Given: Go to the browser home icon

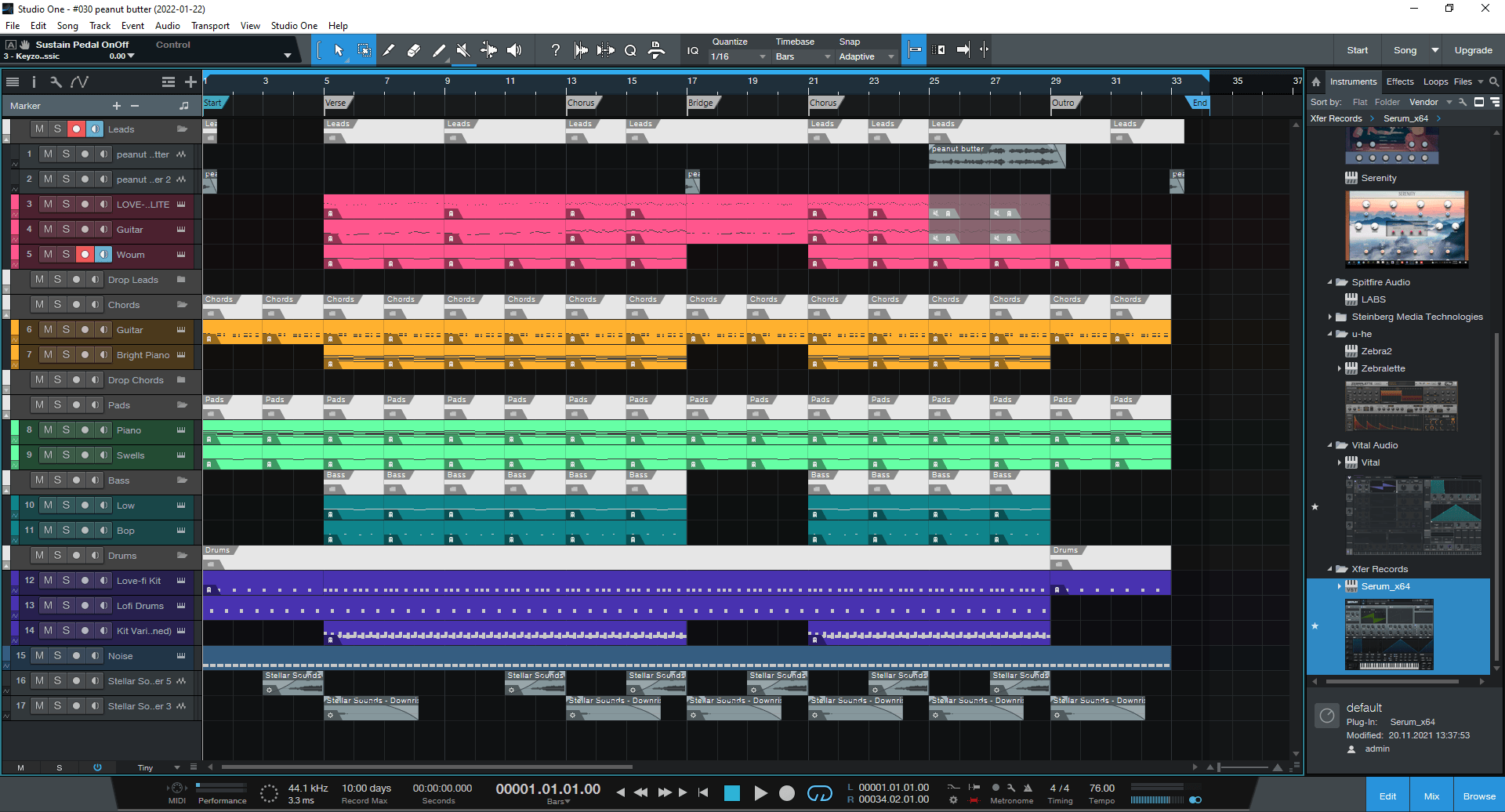Looking at the screenshot, I should coord(1316,82).
